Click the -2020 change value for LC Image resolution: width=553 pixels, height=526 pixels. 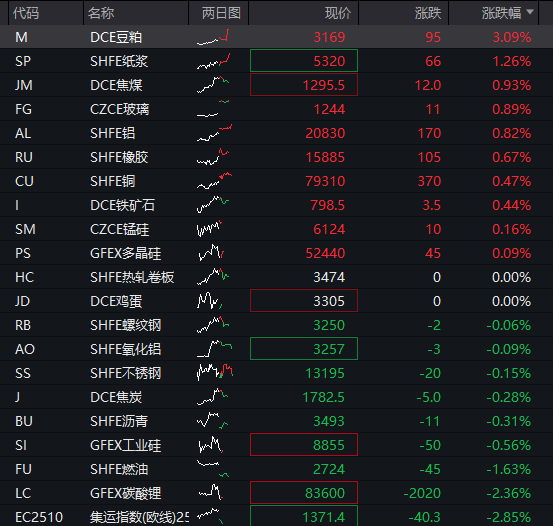(422, 493)
